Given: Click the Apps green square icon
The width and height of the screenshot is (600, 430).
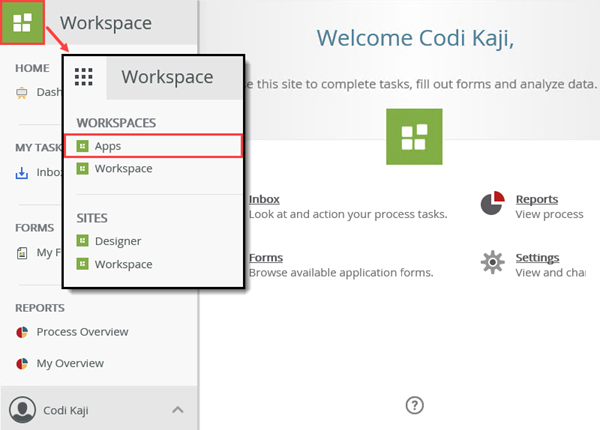Looking at the screenshot, I should tap(82, 146).
